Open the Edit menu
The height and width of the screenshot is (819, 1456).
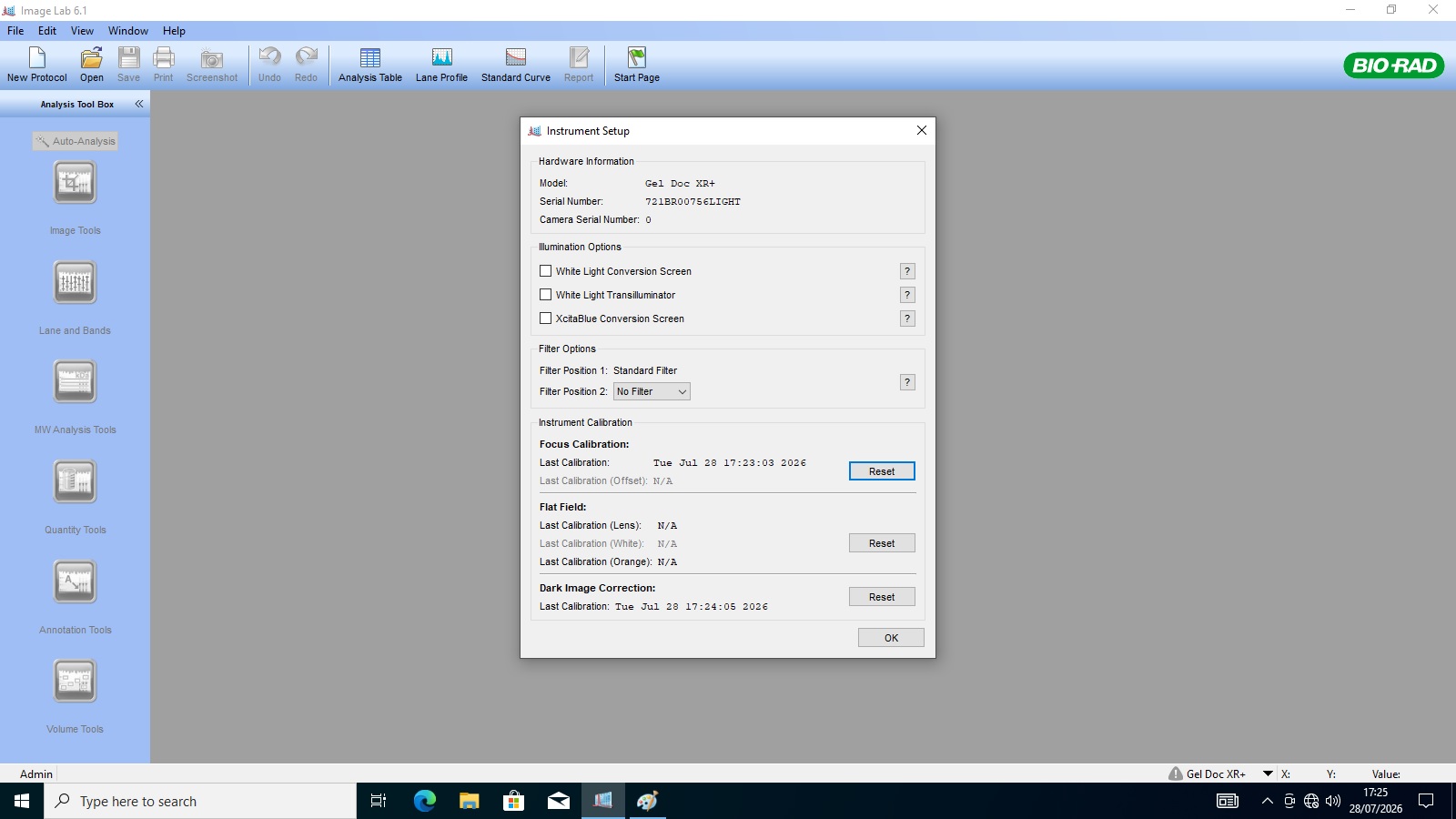tap(47, 31)
